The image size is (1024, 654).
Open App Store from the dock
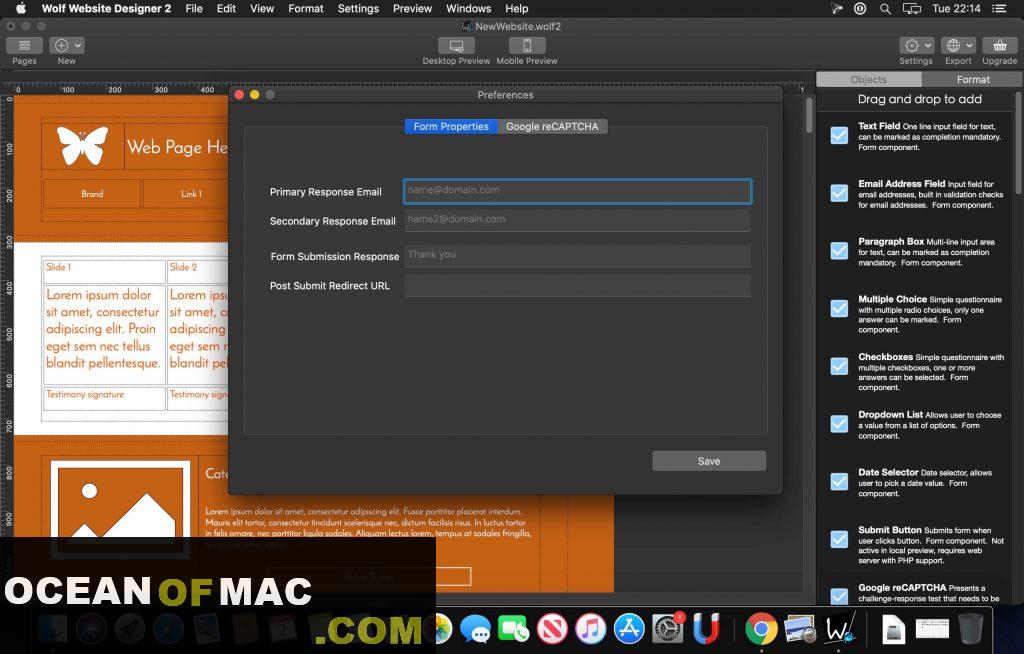click(x=630, y=629)
